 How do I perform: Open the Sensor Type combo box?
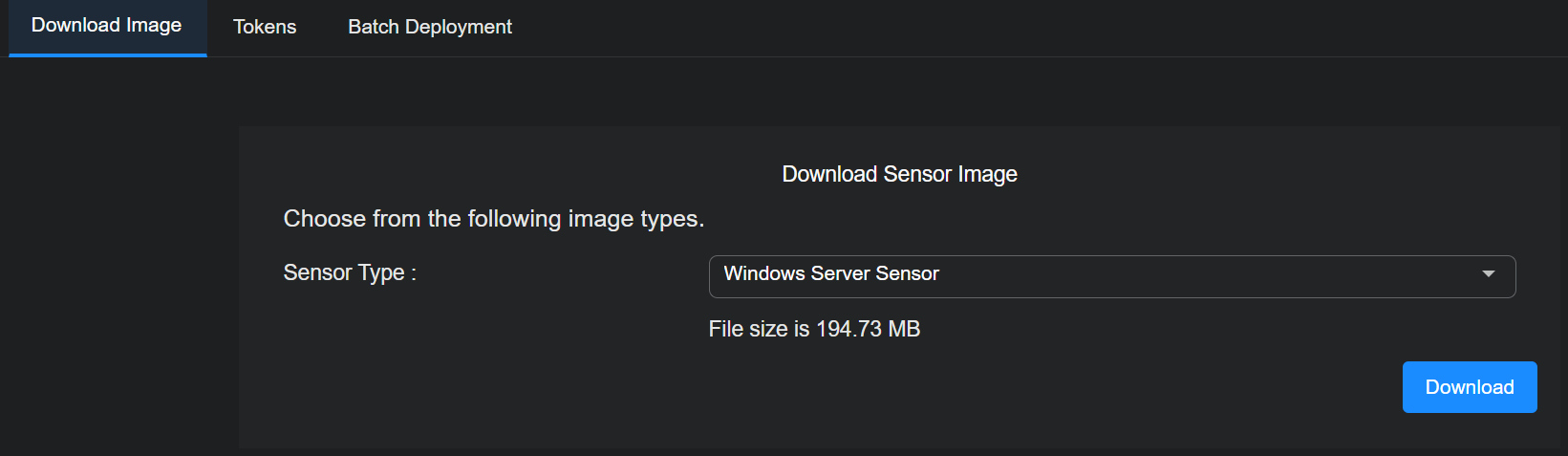coord(1111,276)
